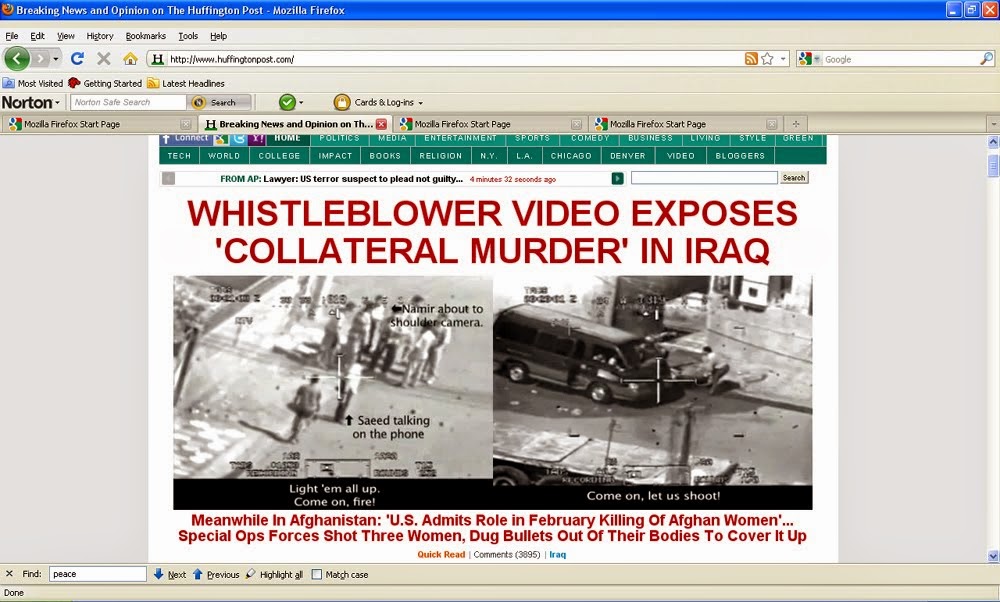Open the TECH section link
Viewport: 1000px width, 602px height.
click(179, 156)
